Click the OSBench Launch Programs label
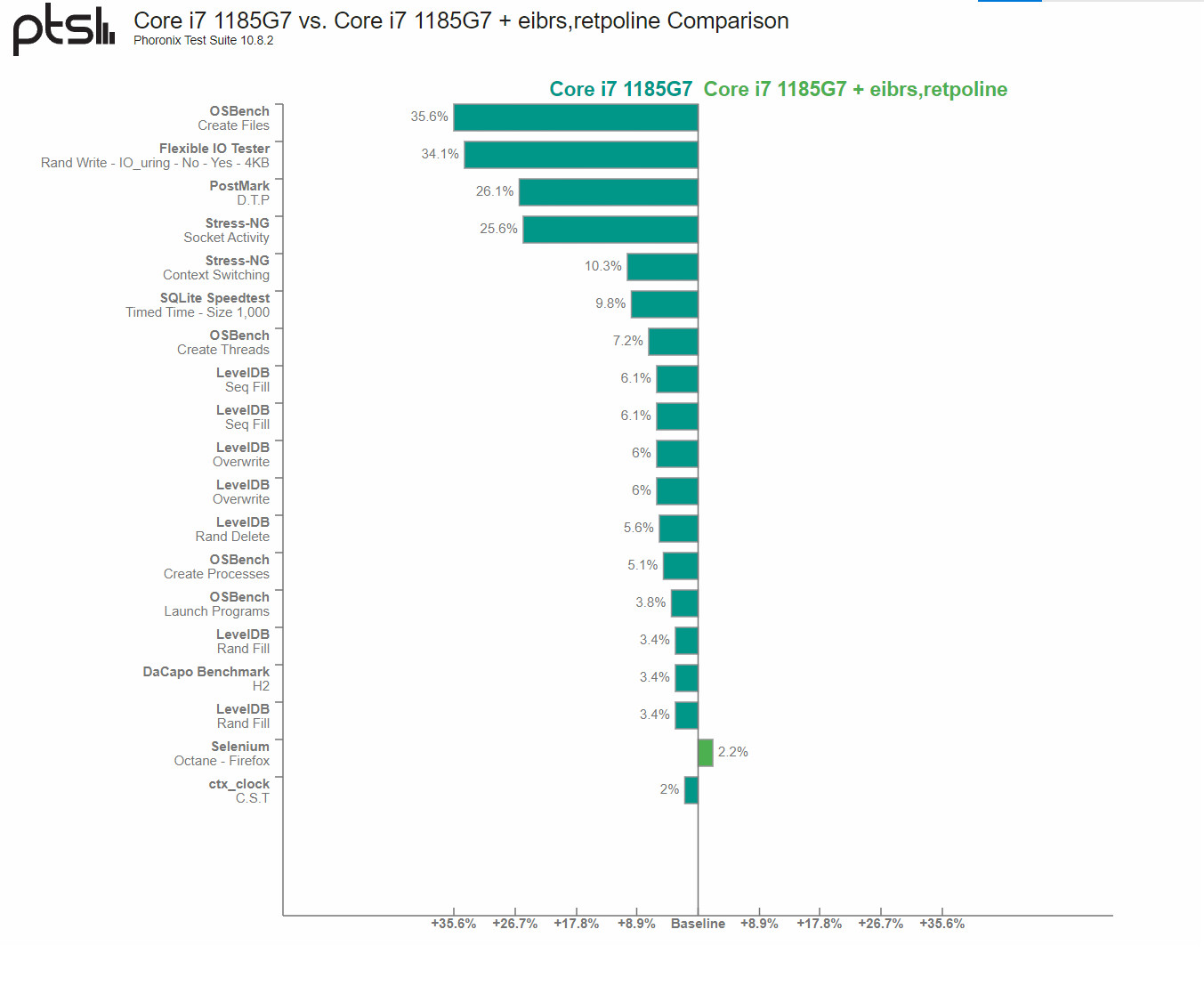 click(x=217, y=604)
